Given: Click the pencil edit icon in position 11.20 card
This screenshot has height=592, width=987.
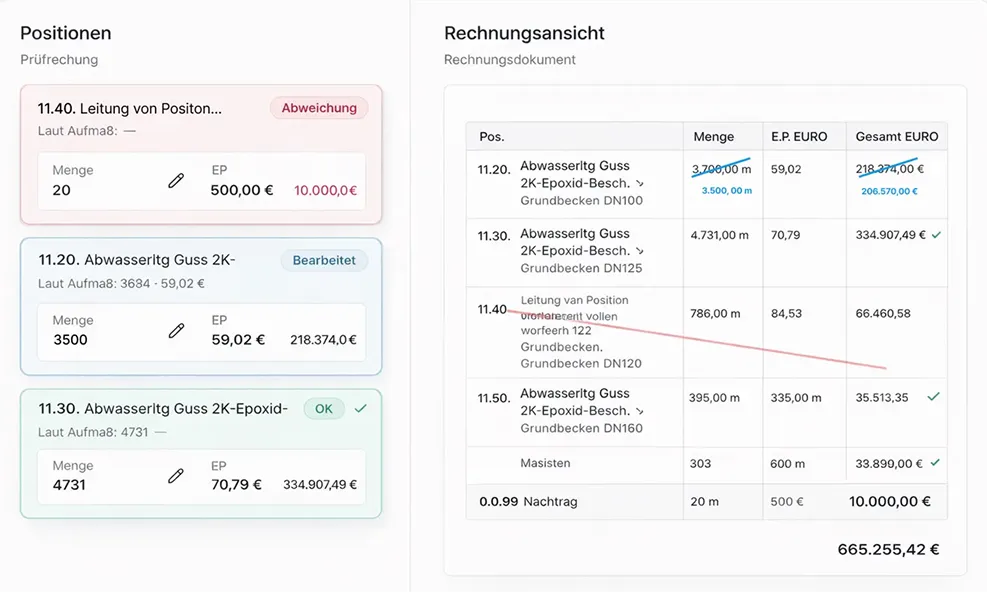Looking at the screenshot, I should click(176, 331).
